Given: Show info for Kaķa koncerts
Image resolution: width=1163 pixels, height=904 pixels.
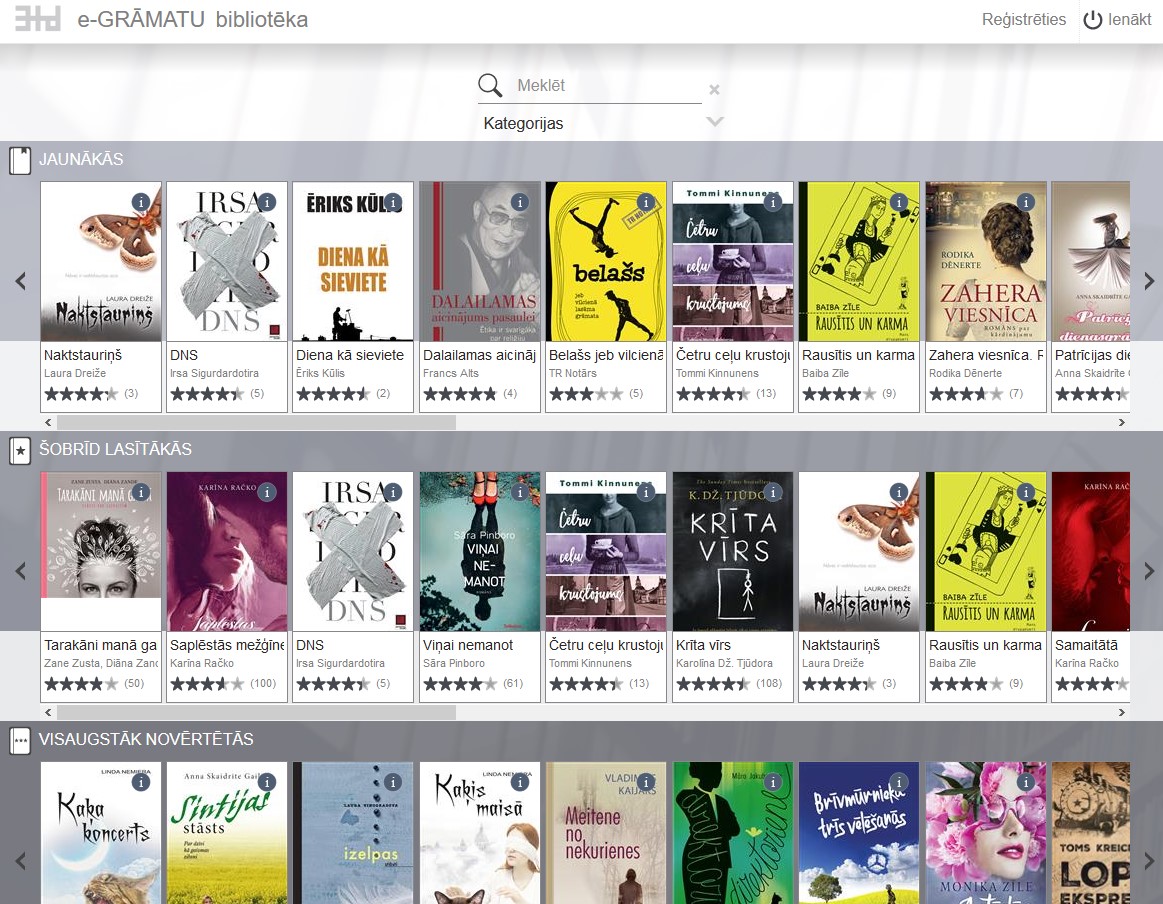Looking at the screenshot, I should pos(141,782).
